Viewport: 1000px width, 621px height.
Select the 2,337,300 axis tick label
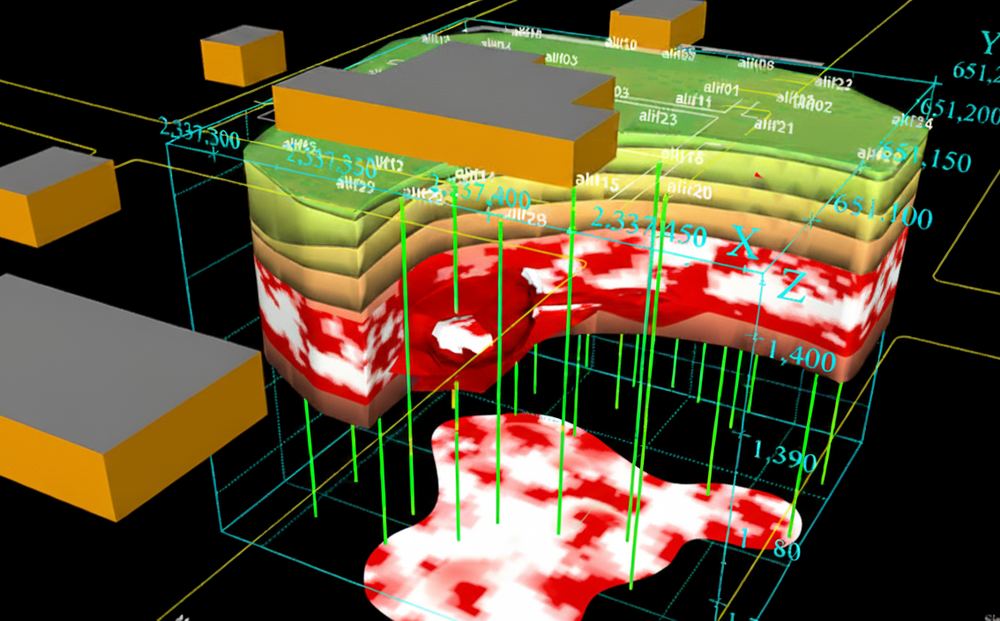(200, 133)
